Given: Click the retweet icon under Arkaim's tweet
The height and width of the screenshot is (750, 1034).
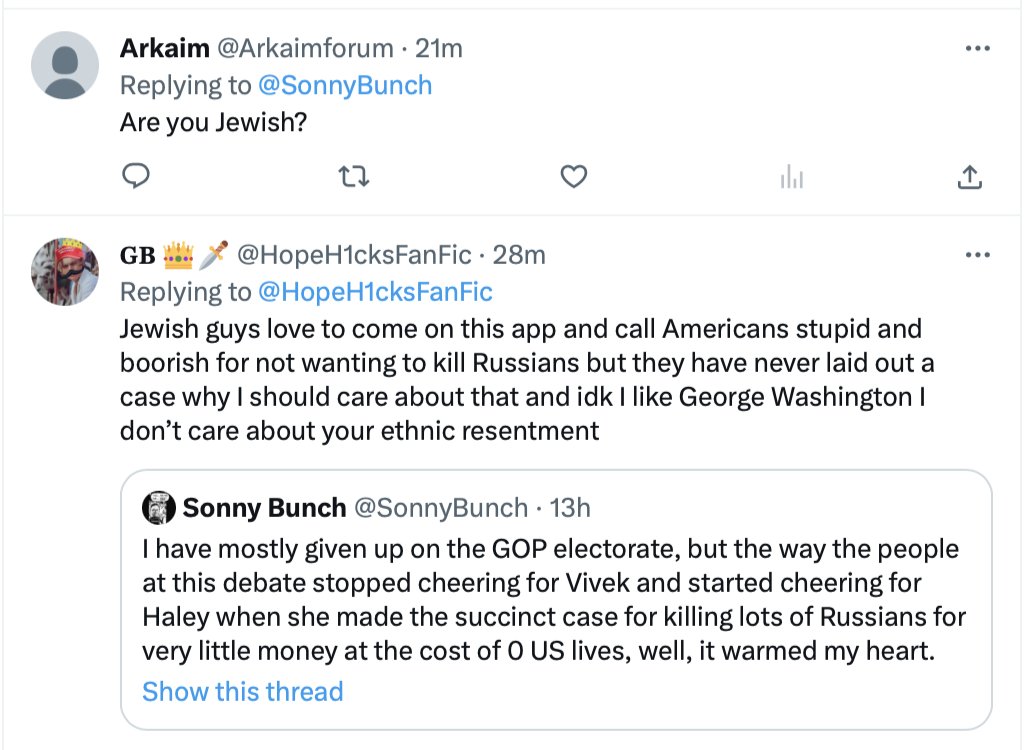Looking at the screenshot, I should click(x=354, y=177).
